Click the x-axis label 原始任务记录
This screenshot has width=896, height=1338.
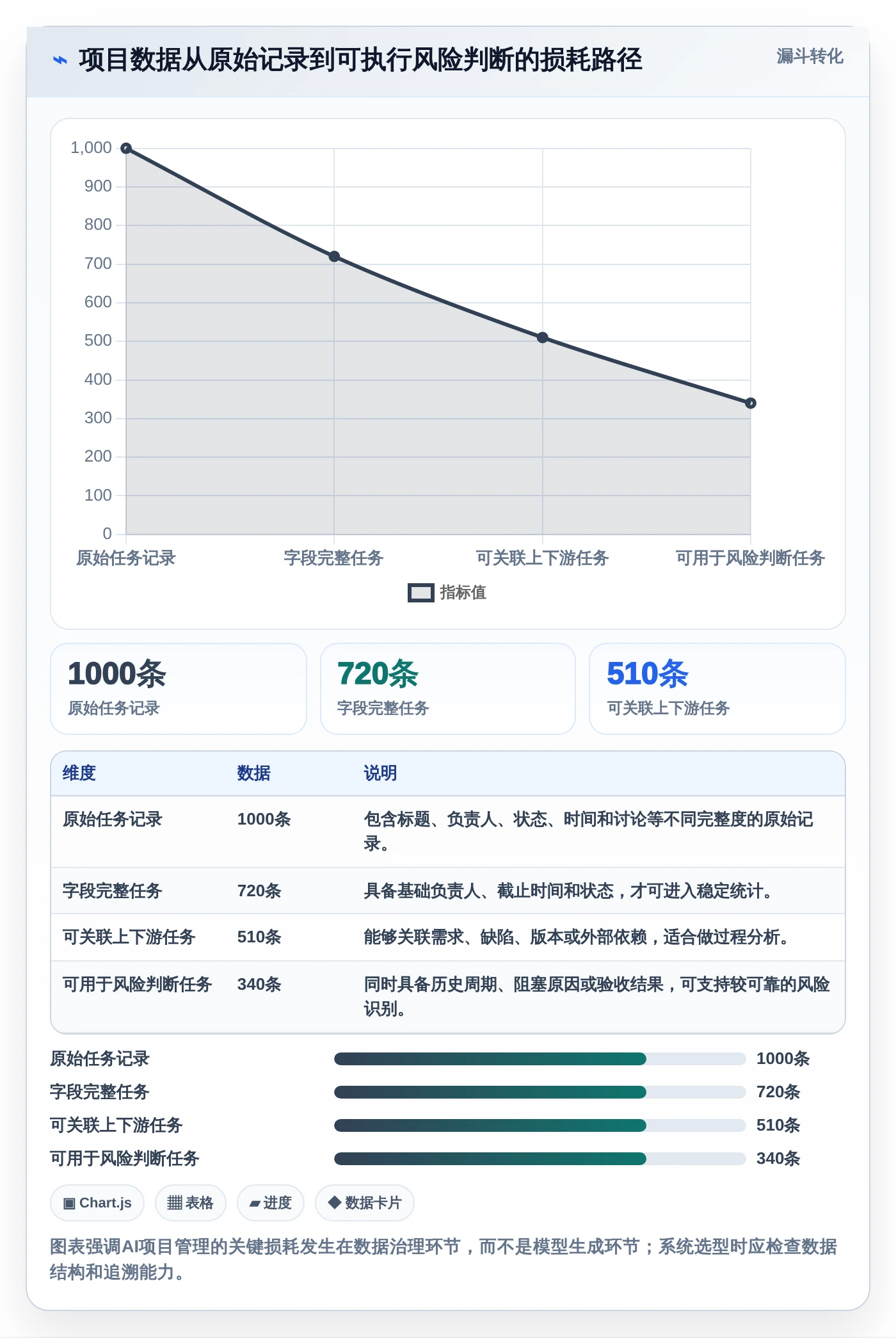tap(126, 558)
